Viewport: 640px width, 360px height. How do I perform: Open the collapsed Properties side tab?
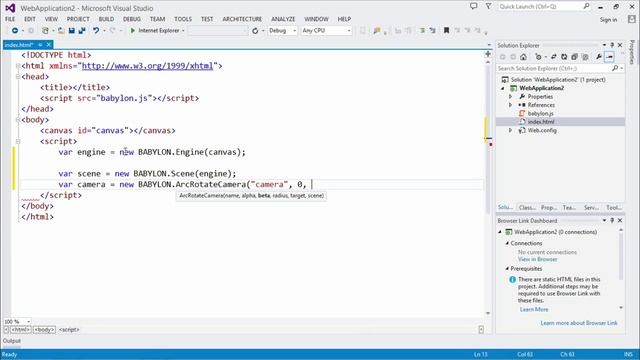tap(632, 52)
